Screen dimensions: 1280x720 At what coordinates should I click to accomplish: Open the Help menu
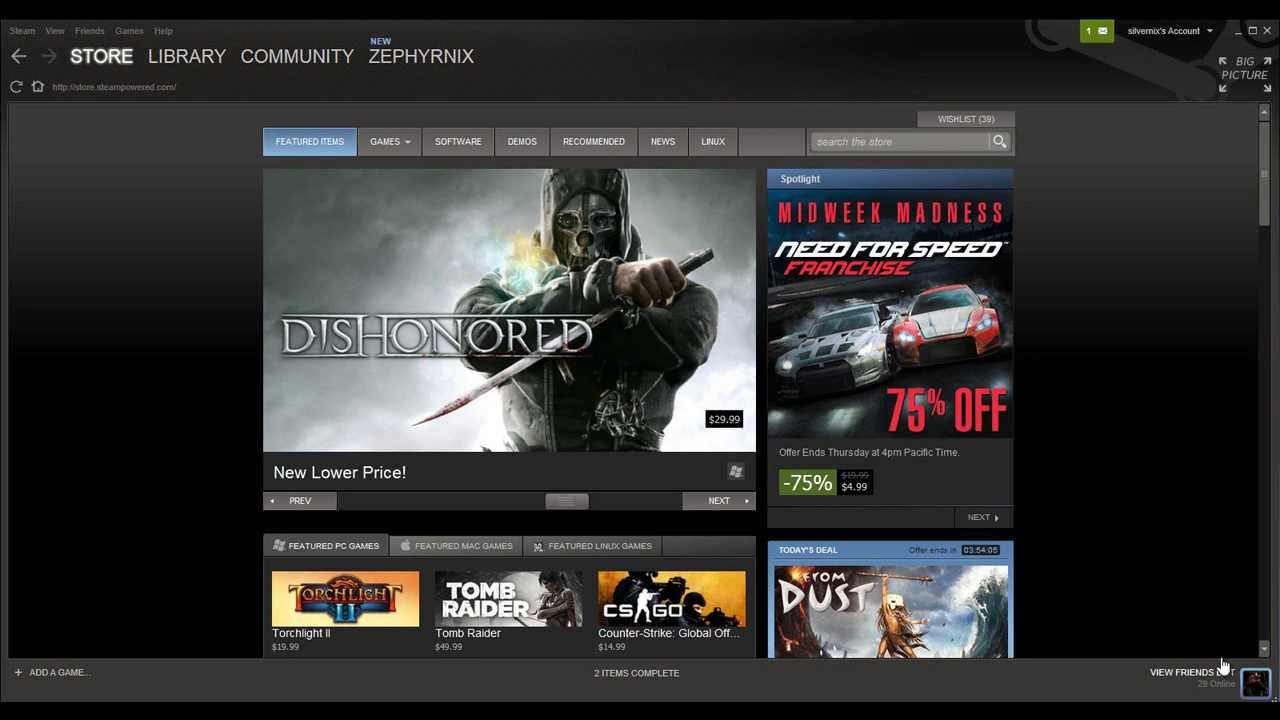pos(163,31)
